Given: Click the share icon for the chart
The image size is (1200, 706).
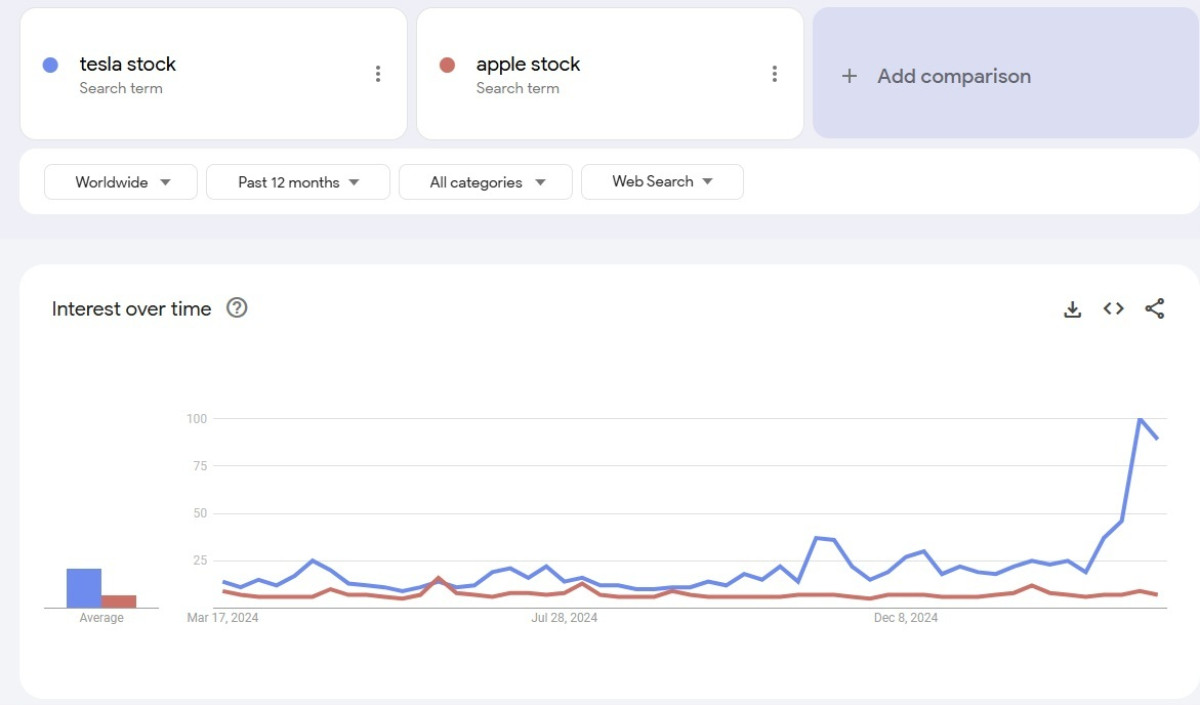Looking at the screenshot, I should click(x=1154, y=309).
